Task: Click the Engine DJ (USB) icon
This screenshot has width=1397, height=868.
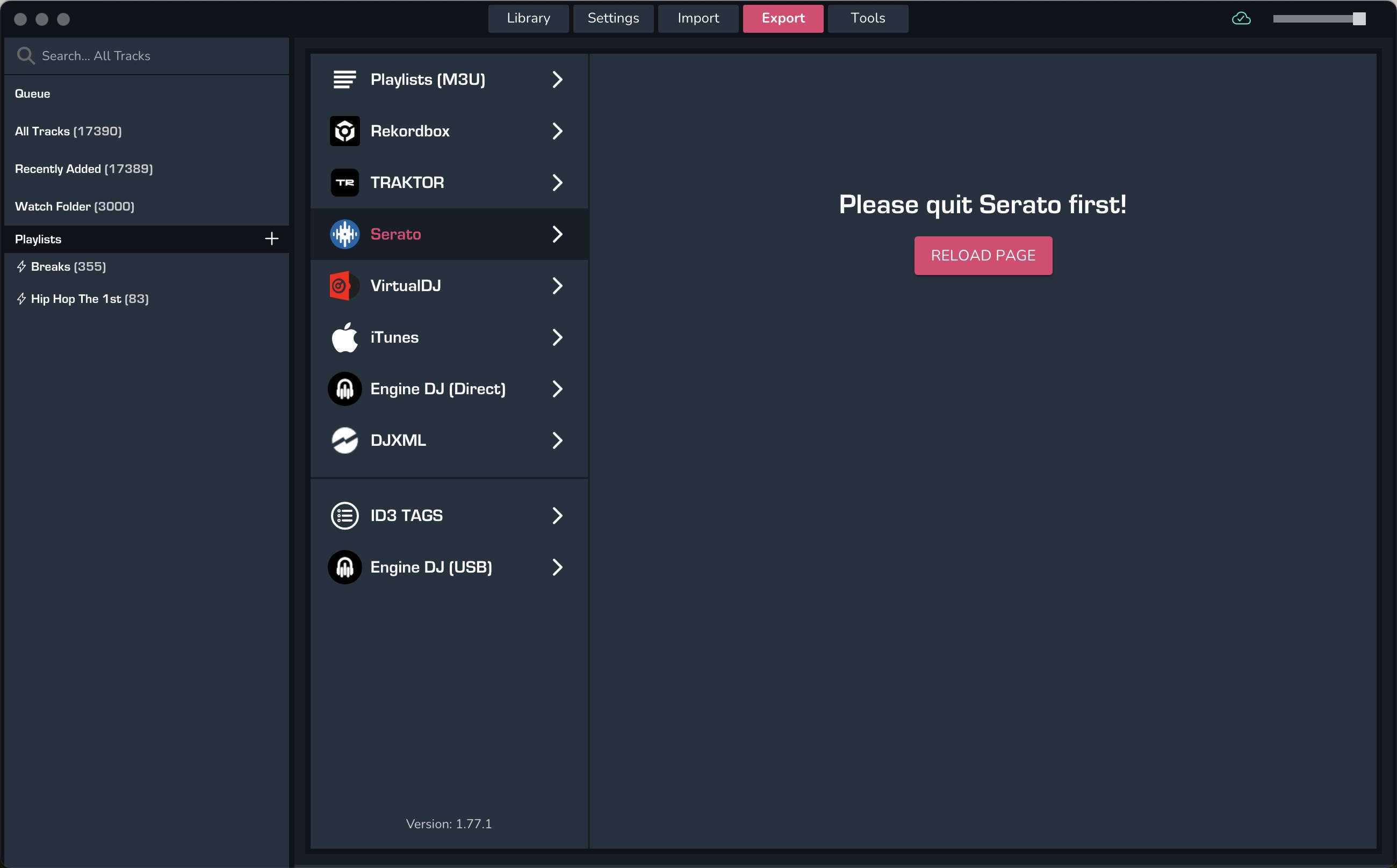Action: tap(344, 567)
